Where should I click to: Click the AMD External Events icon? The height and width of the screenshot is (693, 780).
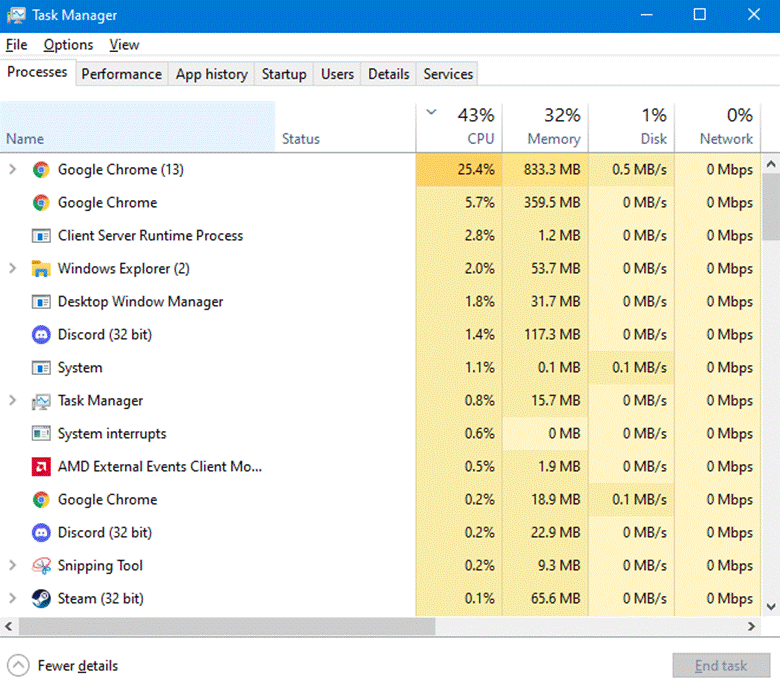(41, 467)
